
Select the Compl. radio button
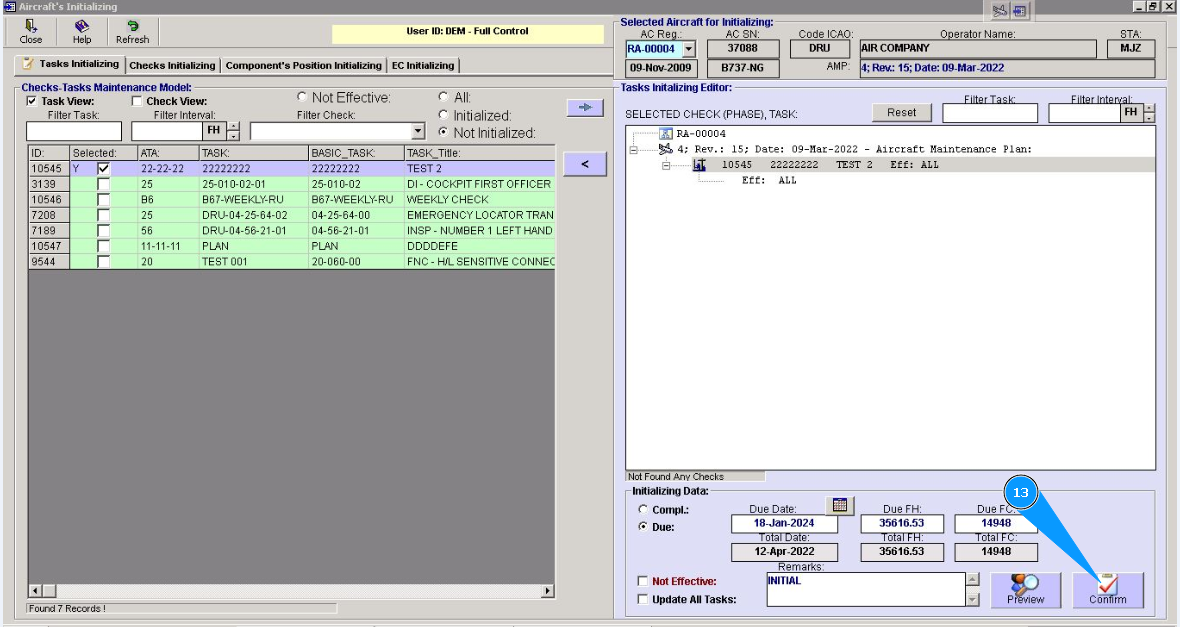pos(643,510)
